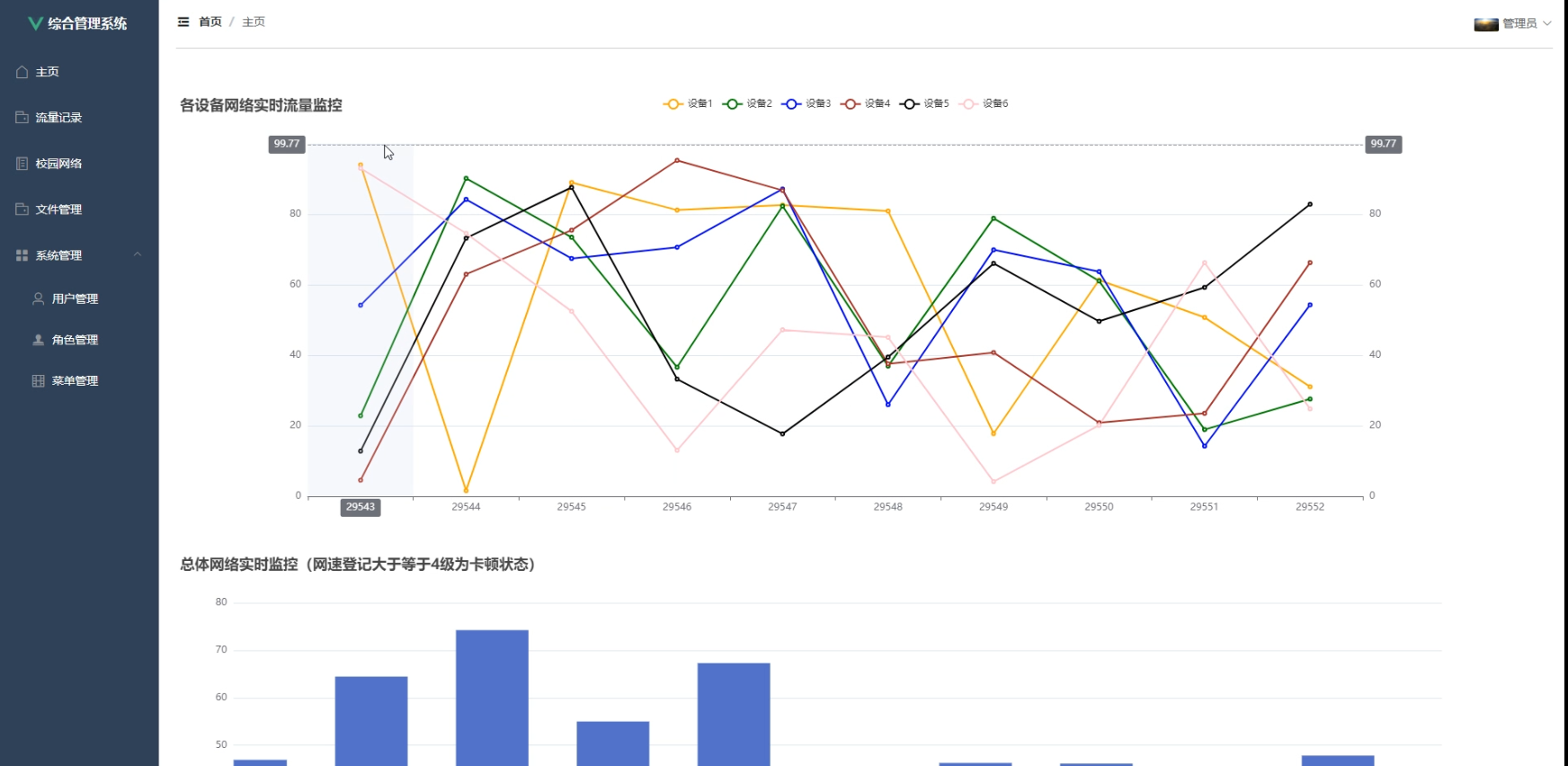The width and height of the screenshot is (1568, 766).
Task: Click the 29544 x-axis label
Action: click(466, 507)
